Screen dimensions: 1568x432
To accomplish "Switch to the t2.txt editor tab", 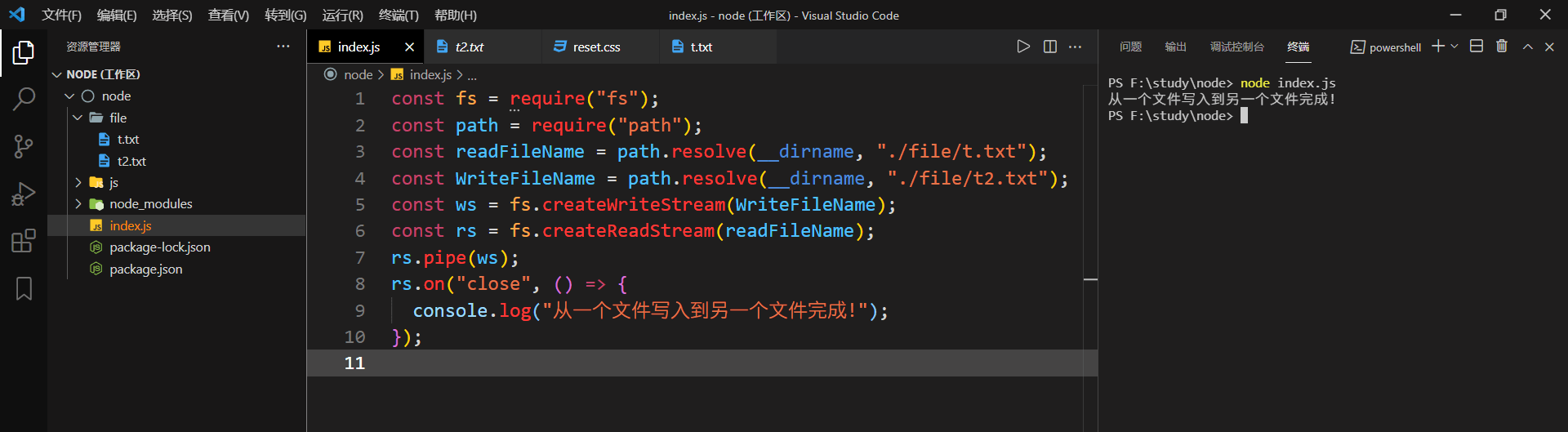I will click(483, 47).
